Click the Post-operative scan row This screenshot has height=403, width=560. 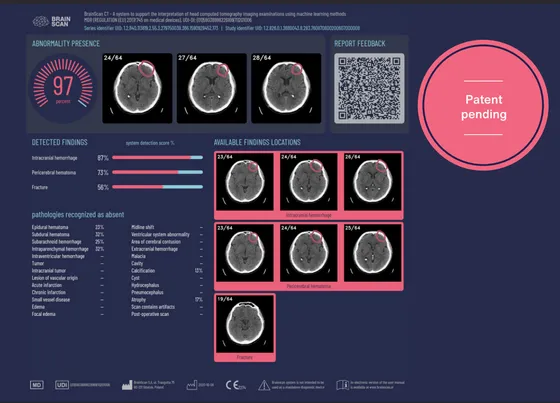click(167, 314)
